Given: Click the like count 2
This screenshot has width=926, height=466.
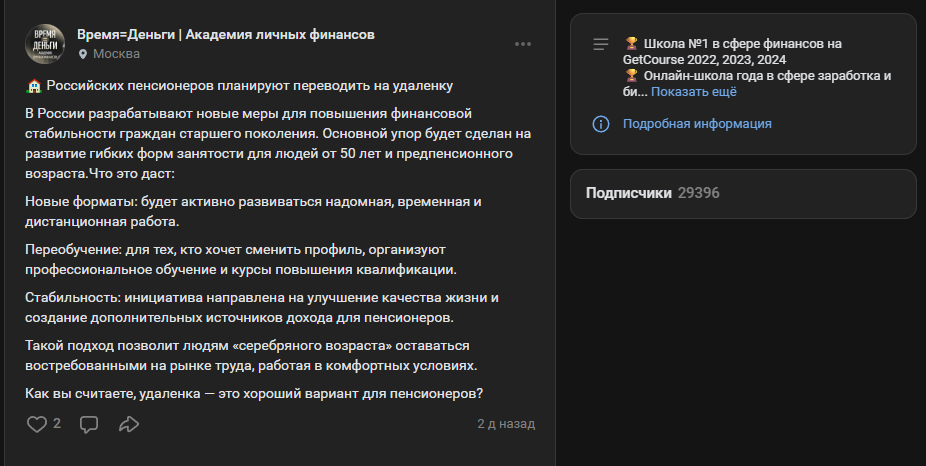Looking at the screenshot, I should point(57,423).
